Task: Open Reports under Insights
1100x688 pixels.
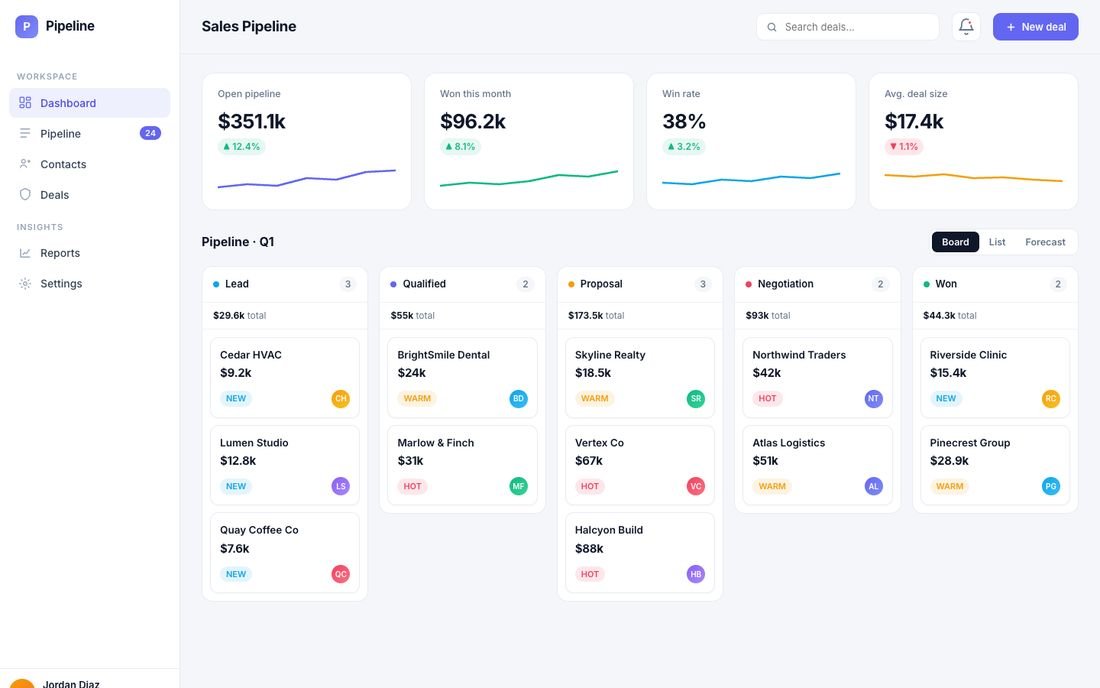Action: (x=90, y=252)
